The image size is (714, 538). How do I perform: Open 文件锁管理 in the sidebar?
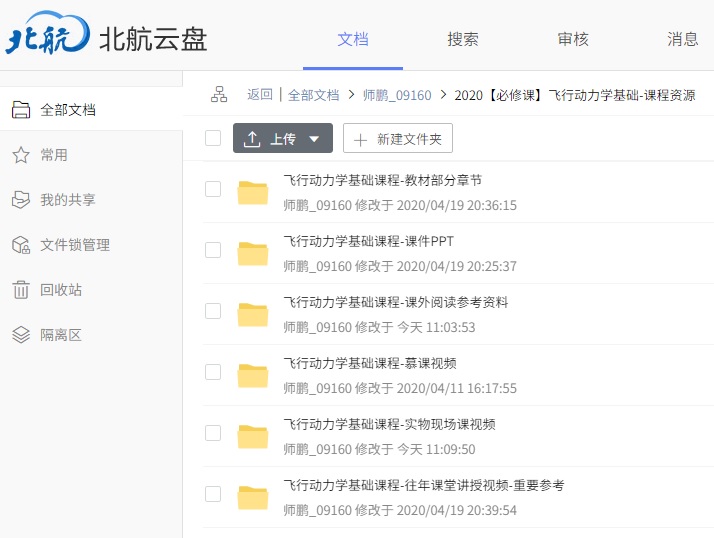click(x=74, y=245)
